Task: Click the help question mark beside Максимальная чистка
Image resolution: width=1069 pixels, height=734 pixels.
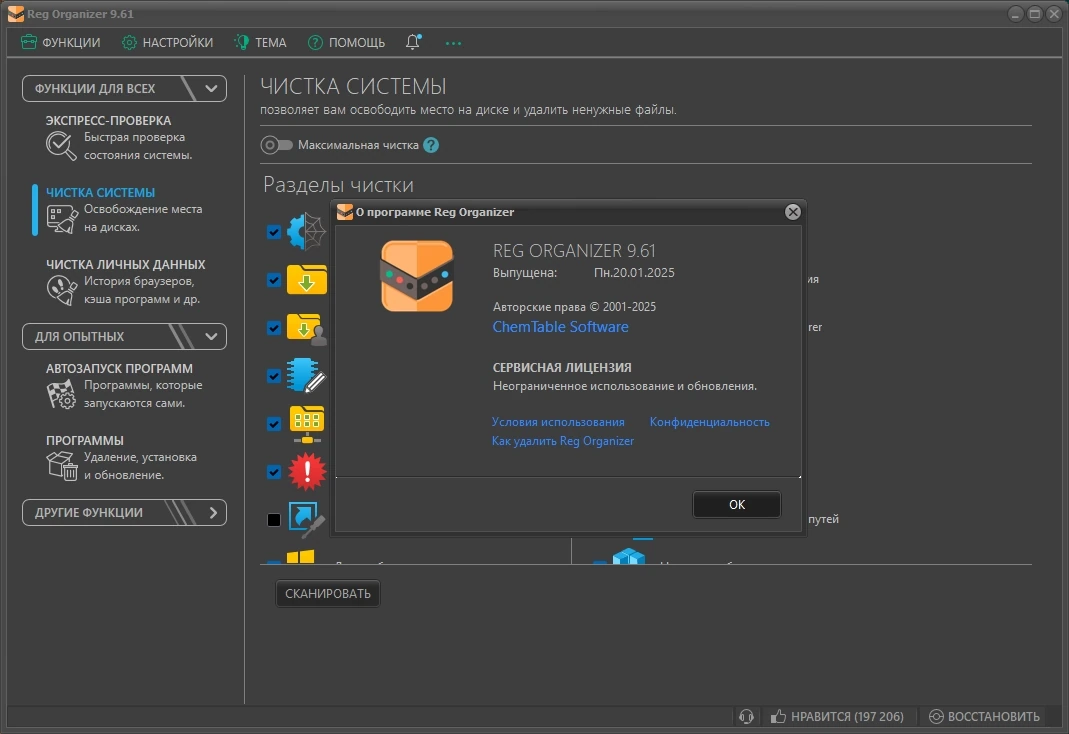Action: 431,145
